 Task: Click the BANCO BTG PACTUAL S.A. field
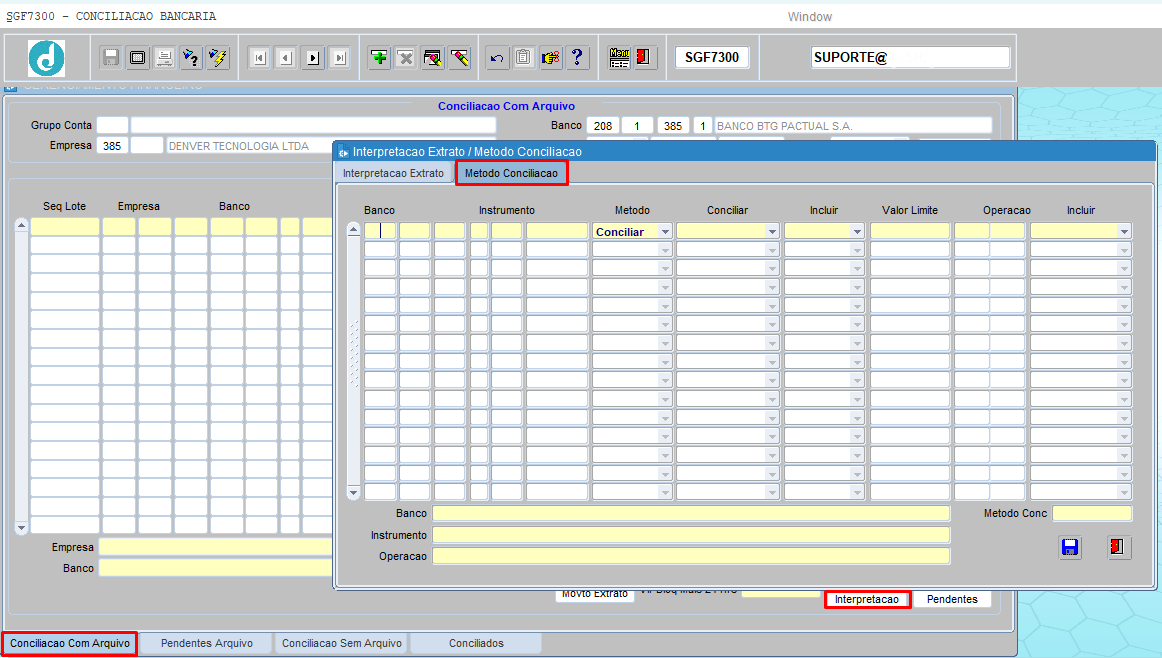pyautogui.click(x=853, y=126)
